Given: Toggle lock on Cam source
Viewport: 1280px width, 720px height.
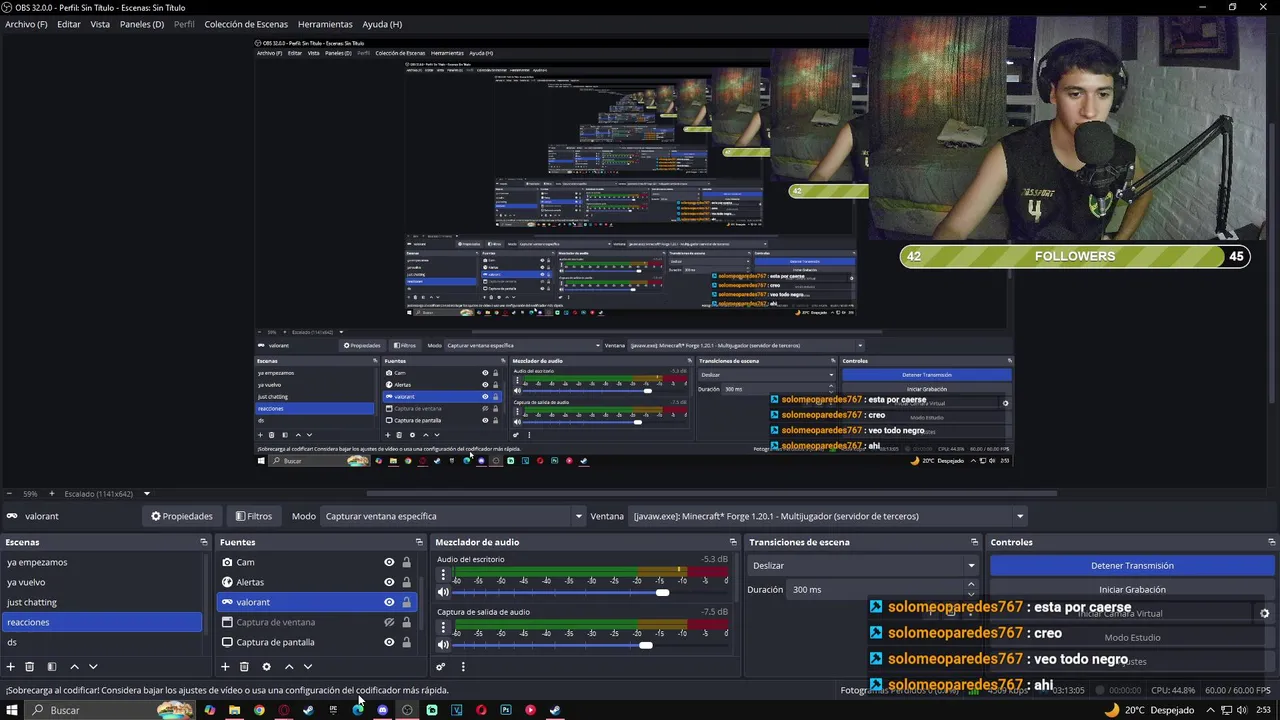Looking at the screenshot, I should 406,562.
